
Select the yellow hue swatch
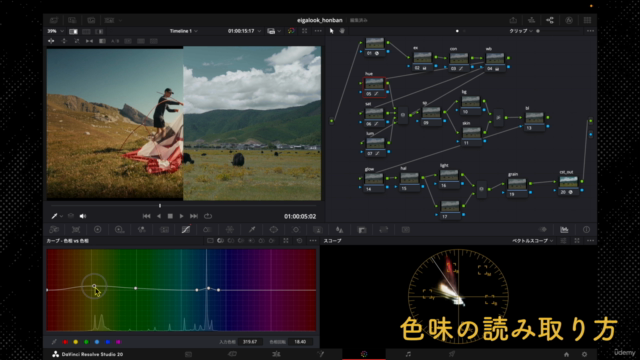click(76, 342)
